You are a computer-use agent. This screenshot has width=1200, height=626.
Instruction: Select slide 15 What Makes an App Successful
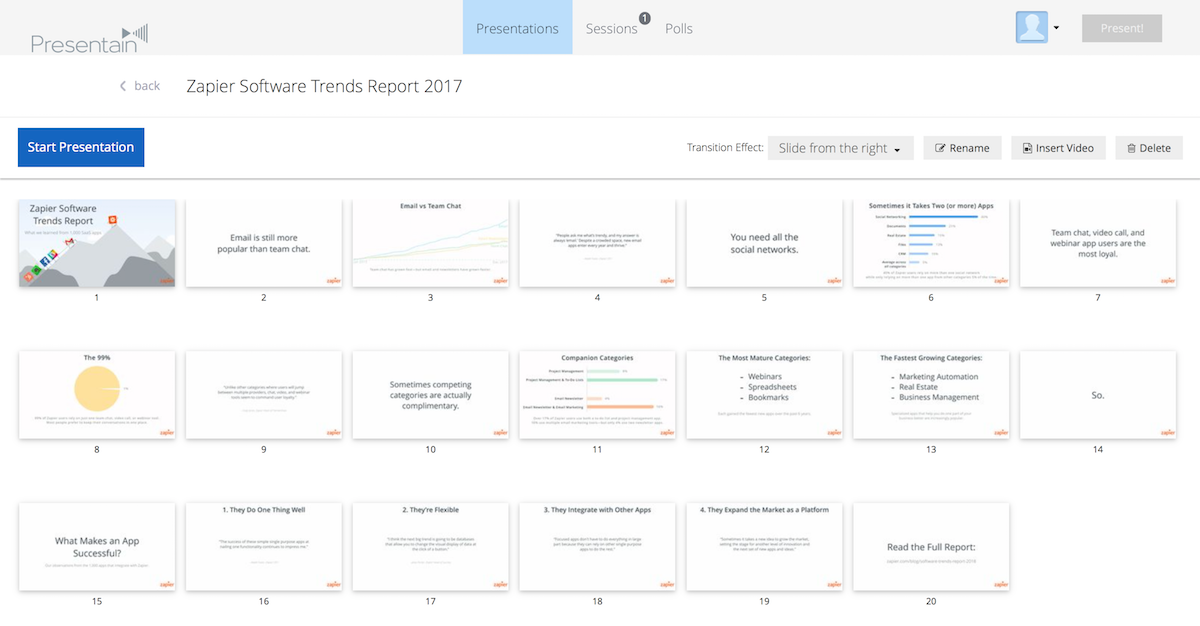click(x=97, y=547)
